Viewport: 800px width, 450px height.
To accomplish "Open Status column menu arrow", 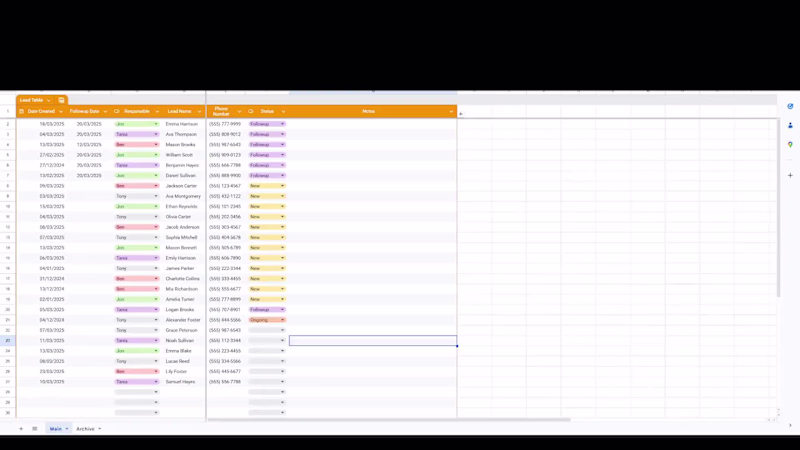I will coord(283,111).
